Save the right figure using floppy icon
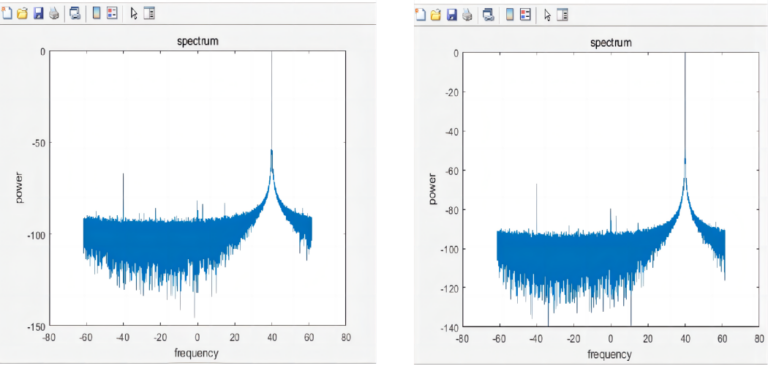Image resolution: width=768 pixels, height=366 pixels. click(x=452, y=15)
